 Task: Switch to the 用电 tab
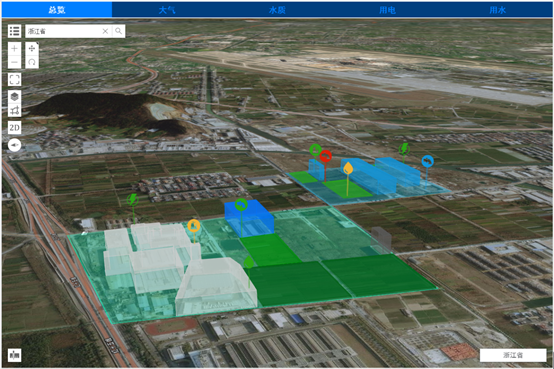pos(388,10)
